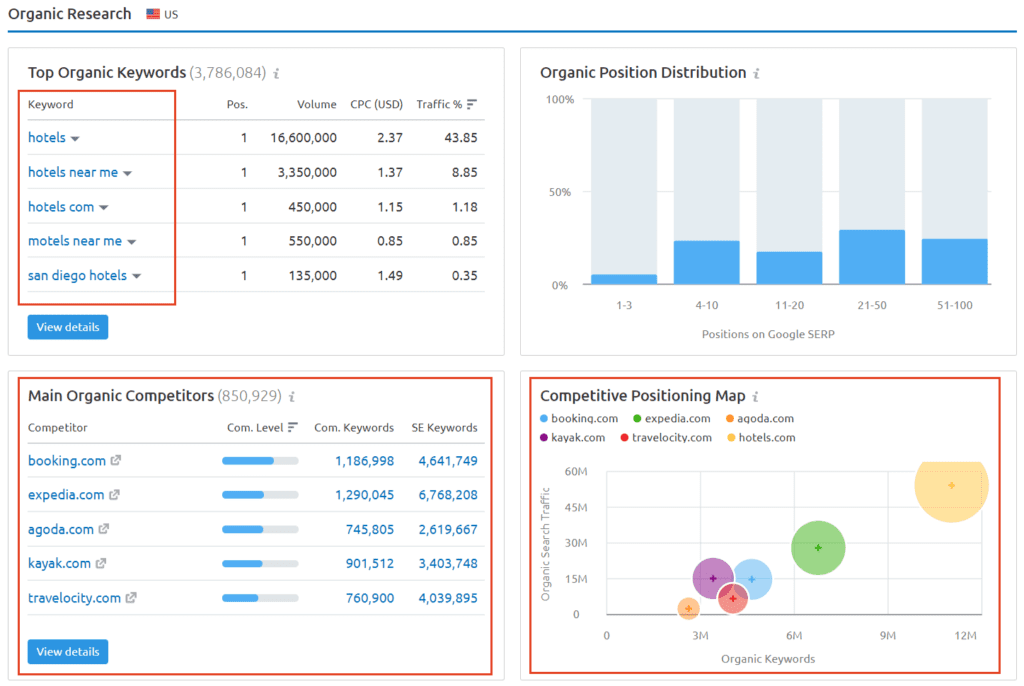This screenshot has width=1024, height=686.
Task: Click the 1-3 positions bar in chart
Action: tap(624, 280)
